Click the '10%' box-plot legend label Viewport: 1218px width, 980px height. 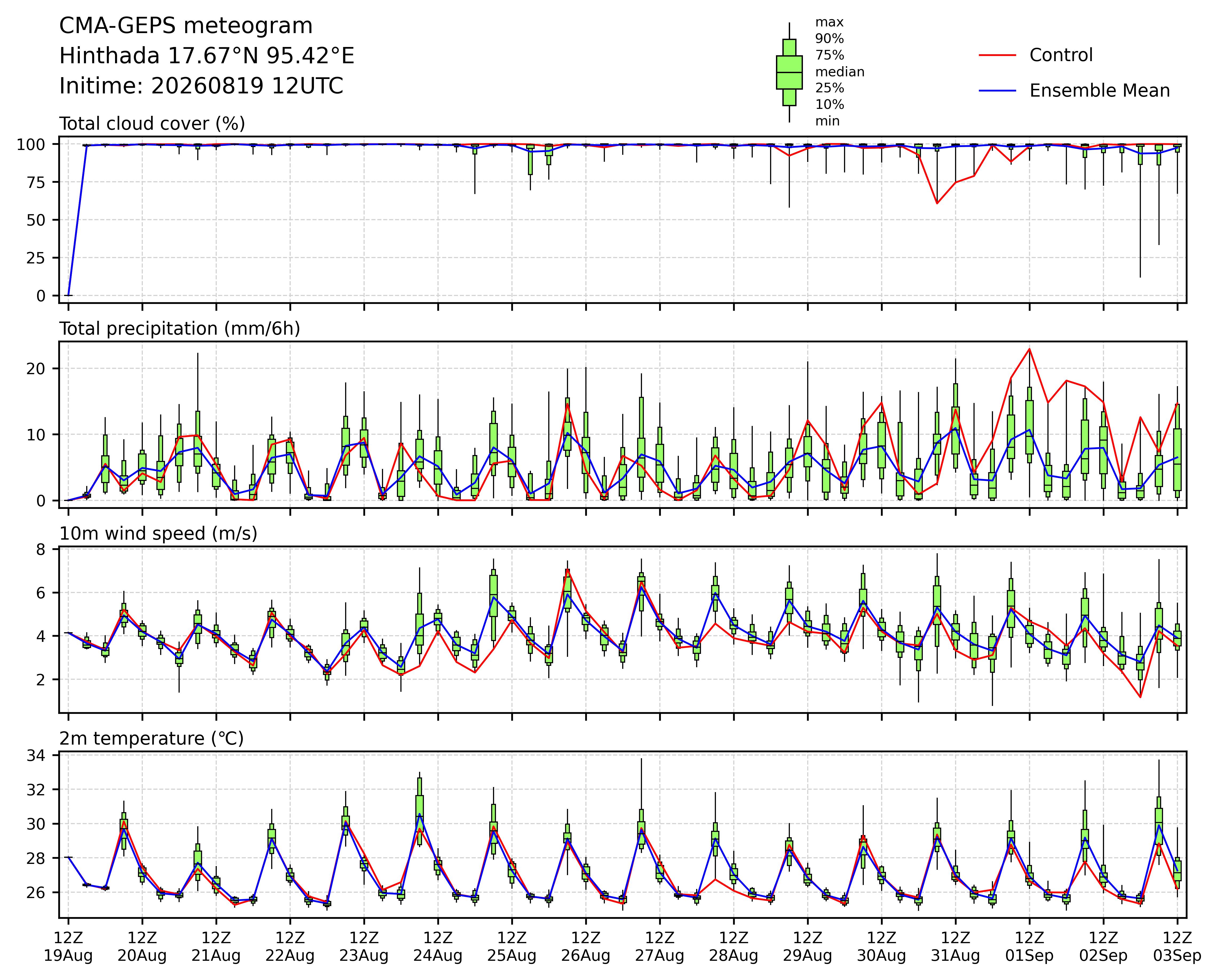(829, 105)
